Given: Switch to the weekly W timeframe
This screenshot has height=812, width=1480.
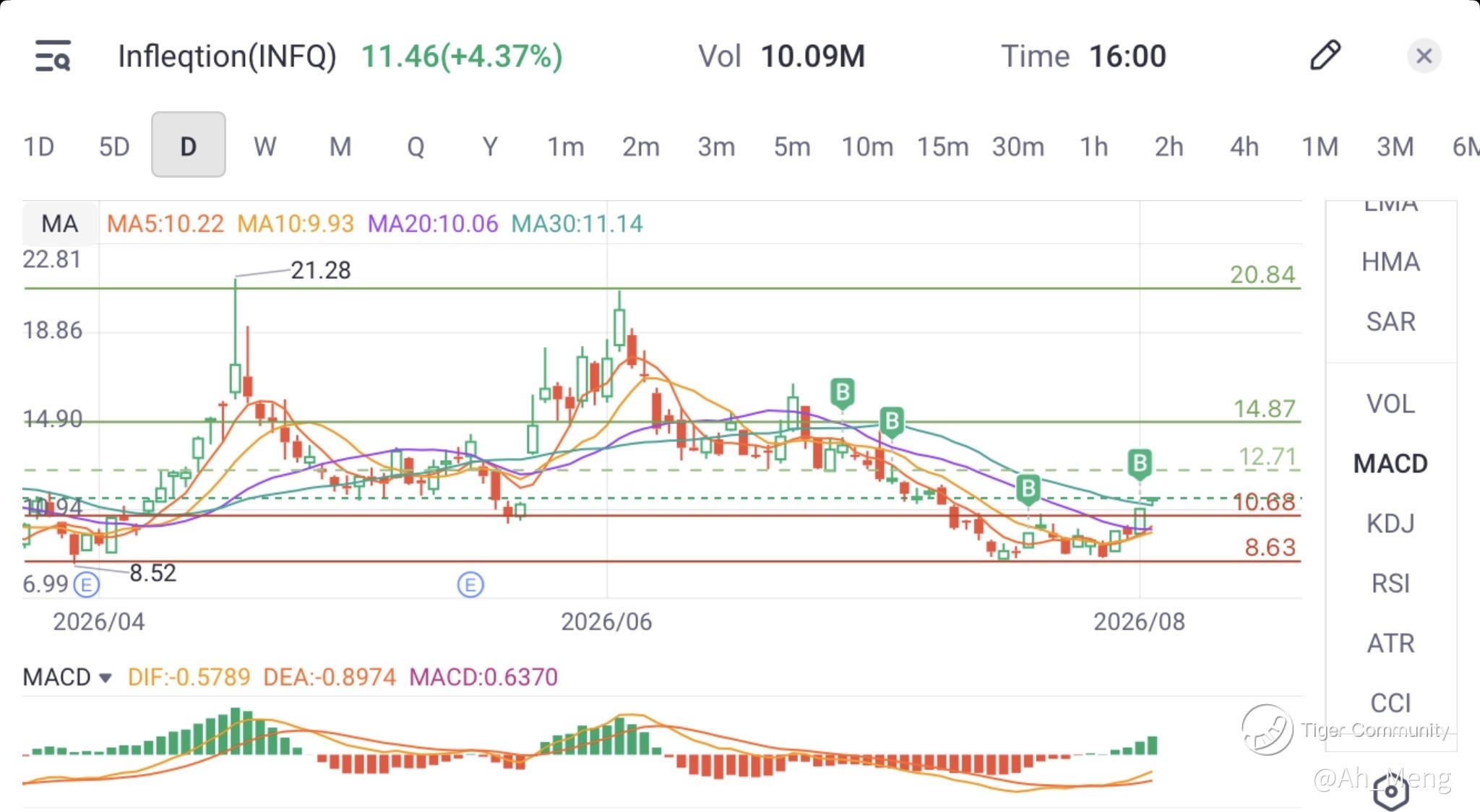Looking at the screenshot, I should coord(264,147).
